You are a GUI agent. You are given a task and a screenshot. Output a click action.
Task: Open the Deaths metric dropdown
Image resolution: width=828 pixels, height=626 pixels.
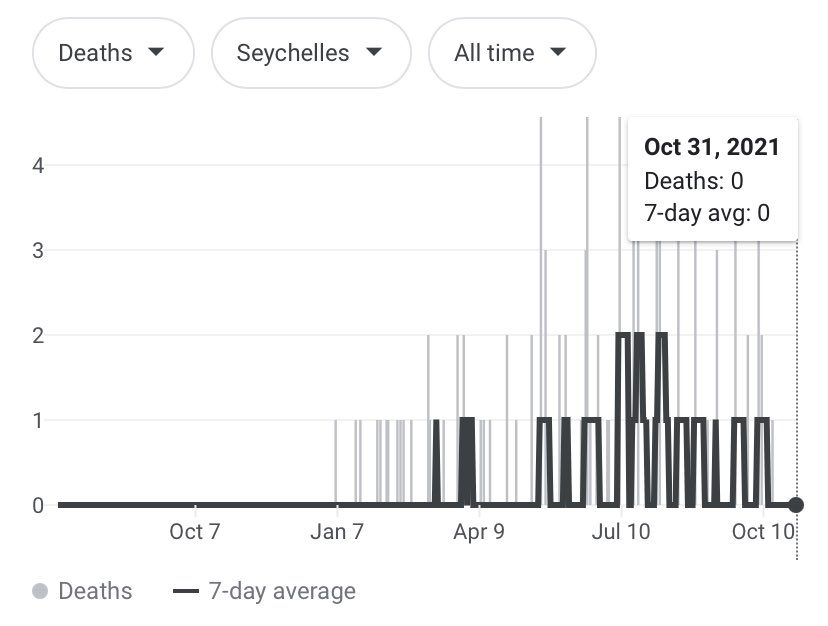[x=113, y=53]
